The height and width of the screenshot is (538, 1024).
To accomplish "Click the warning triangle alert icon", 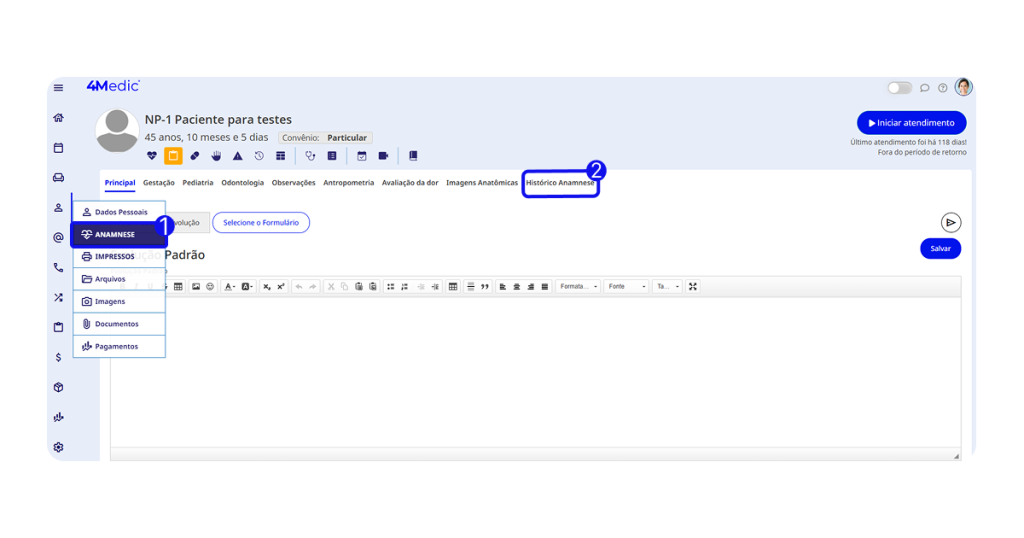I will (238, 156).
